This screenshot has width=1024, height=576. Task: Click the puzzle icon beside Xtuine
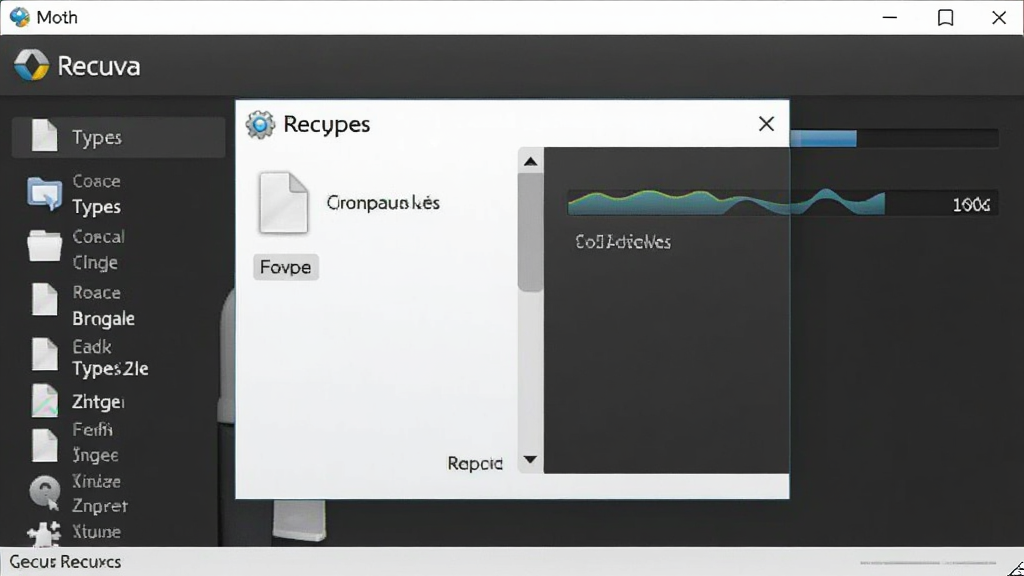(x=44, y=534)
